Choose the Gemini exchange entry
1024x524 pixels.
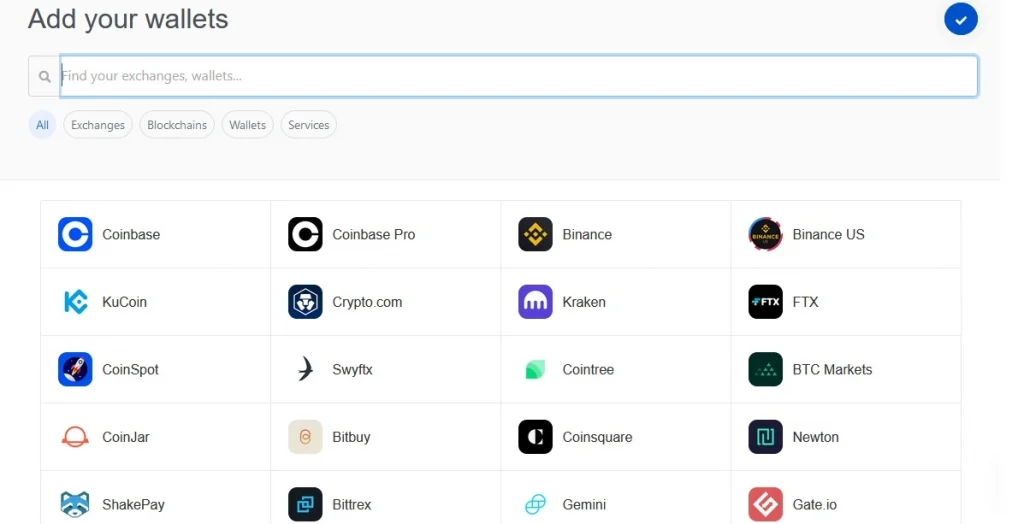(584, 504)
